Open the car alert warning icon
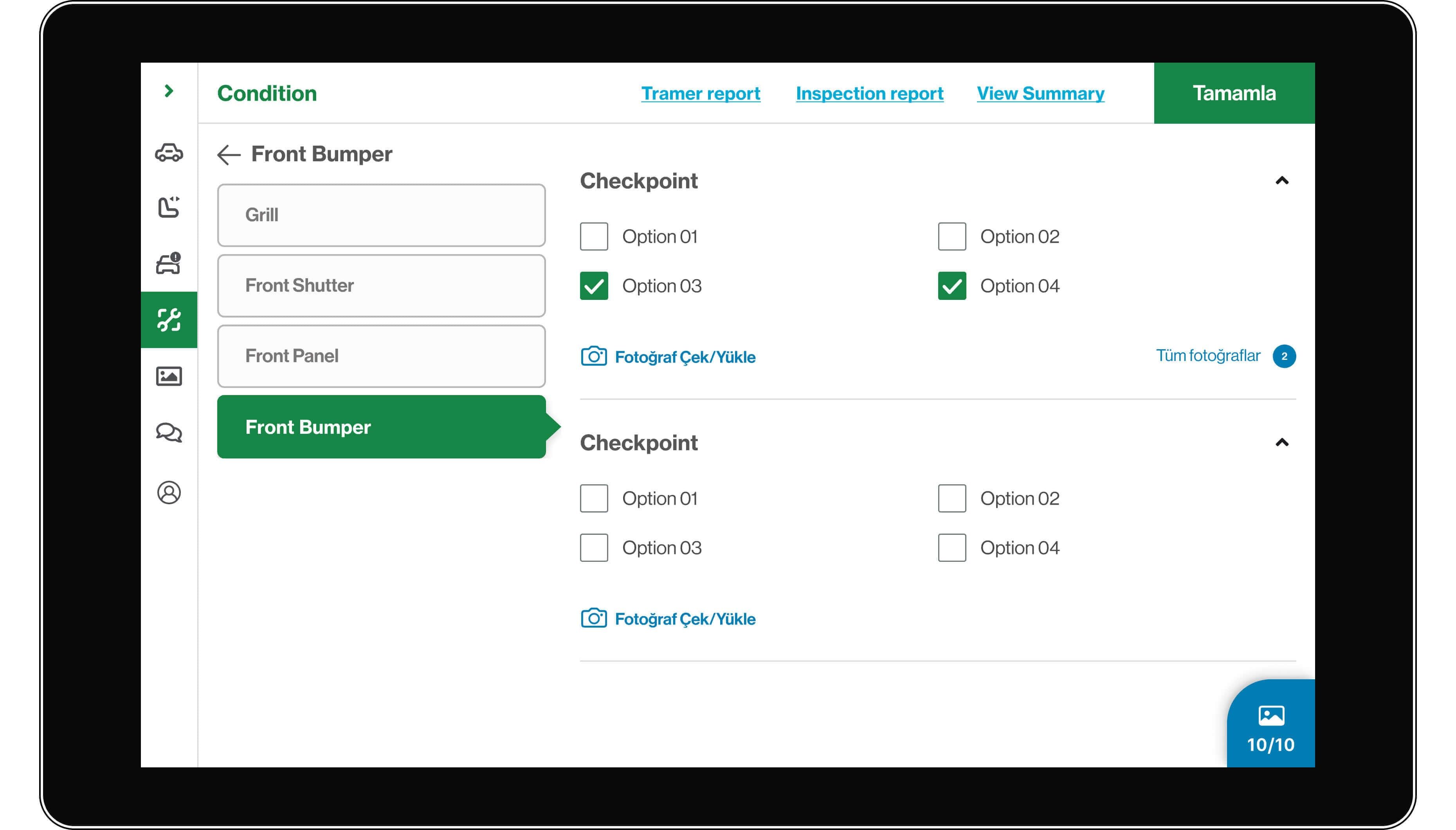 tap(169, 263)
